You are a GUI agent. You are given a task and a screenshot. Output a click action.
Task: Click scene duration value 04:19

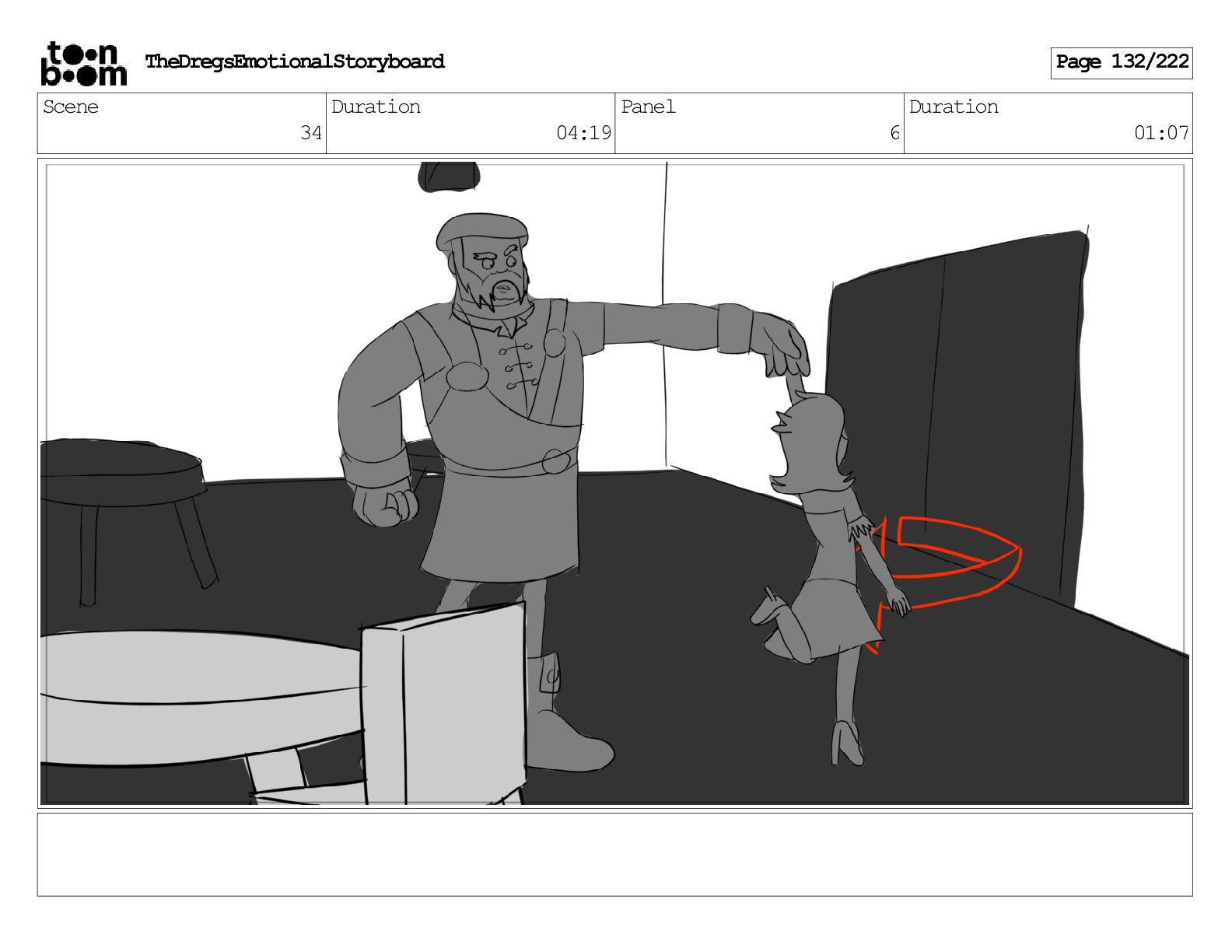click(583, 133)
